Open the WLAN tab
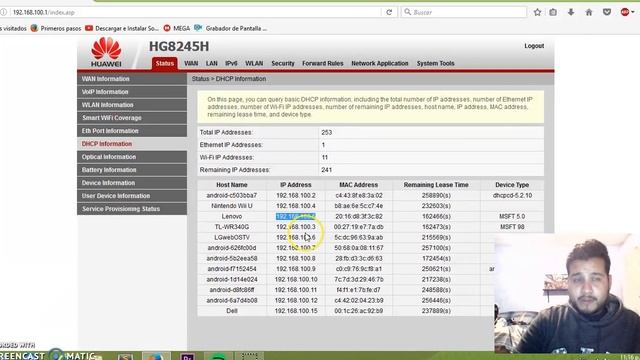640x360 pixels. click(254, 63)
